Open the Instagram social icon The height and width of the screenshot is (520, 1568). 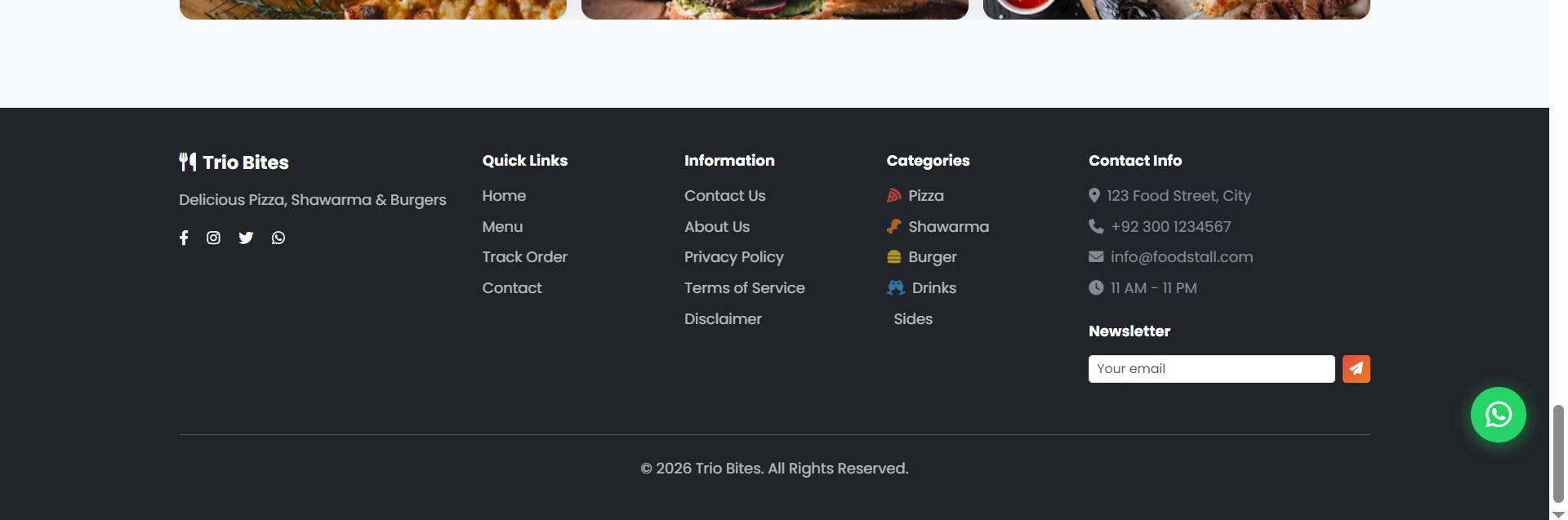click(x=213, y=238)
